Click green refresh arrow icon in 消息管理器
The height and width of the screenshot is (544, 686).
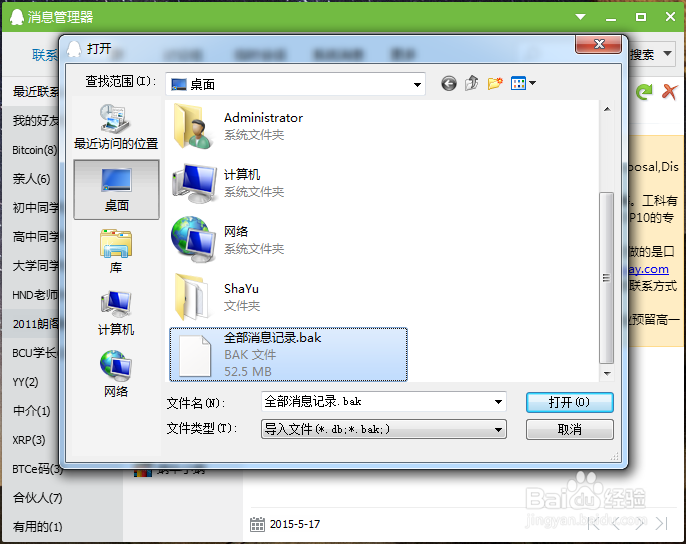click(644, 91)
